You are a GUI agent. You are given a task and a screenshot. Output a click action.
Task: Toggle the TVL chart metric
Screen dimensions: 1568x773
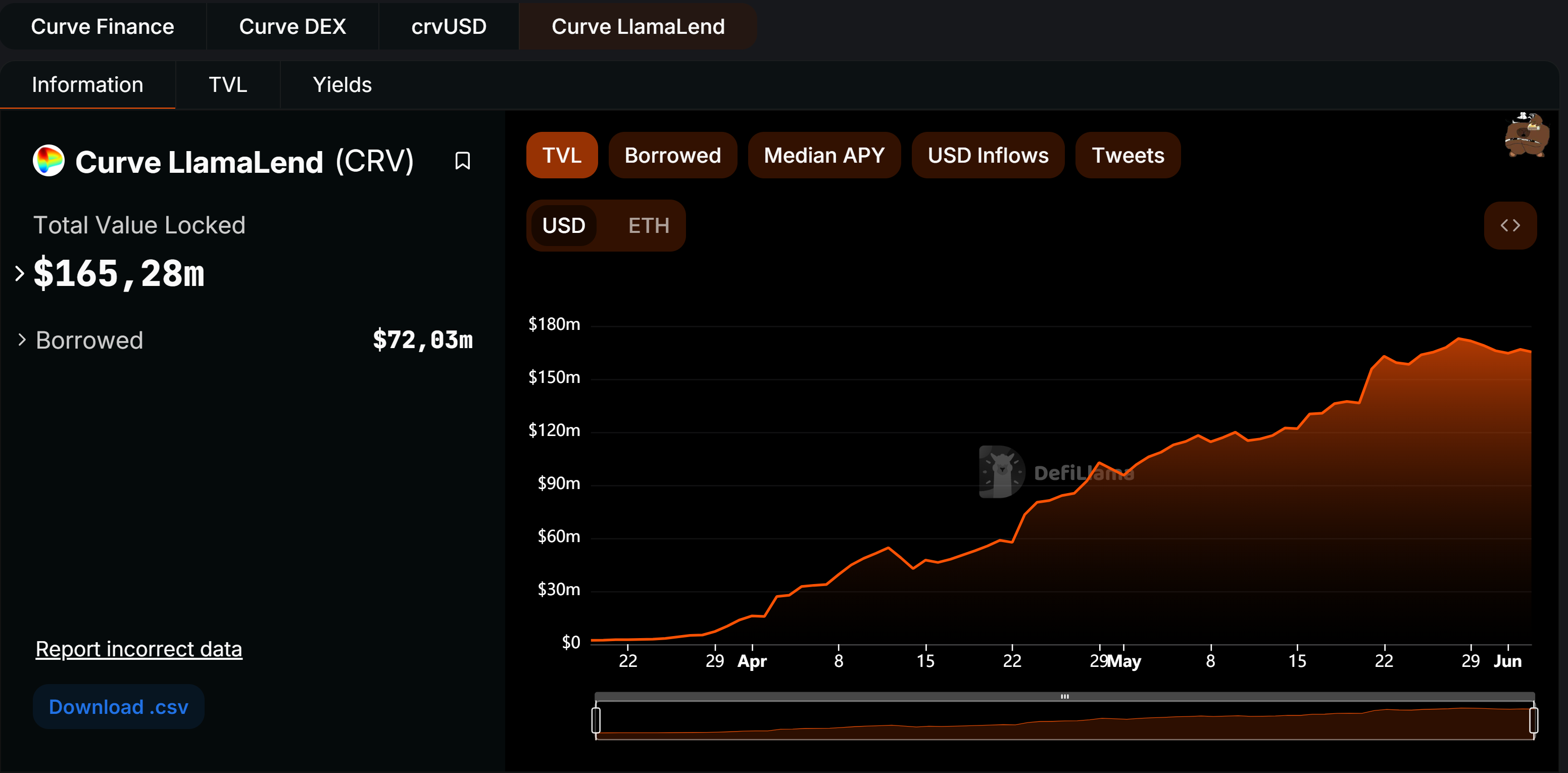tap(561, 156)
